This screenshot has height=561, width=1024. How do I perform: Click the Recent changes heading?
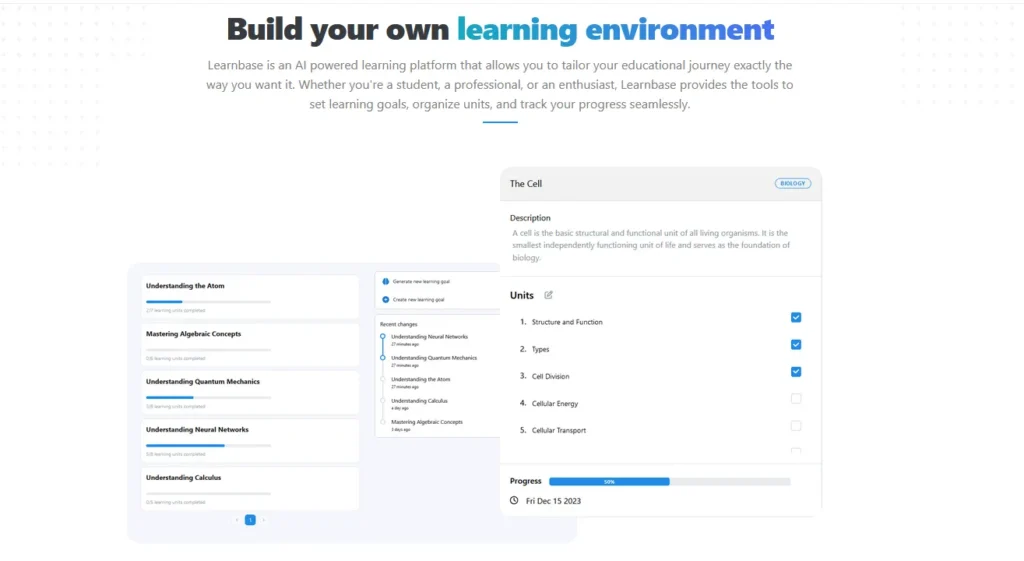pyautogui.click(x=398, y=324)
